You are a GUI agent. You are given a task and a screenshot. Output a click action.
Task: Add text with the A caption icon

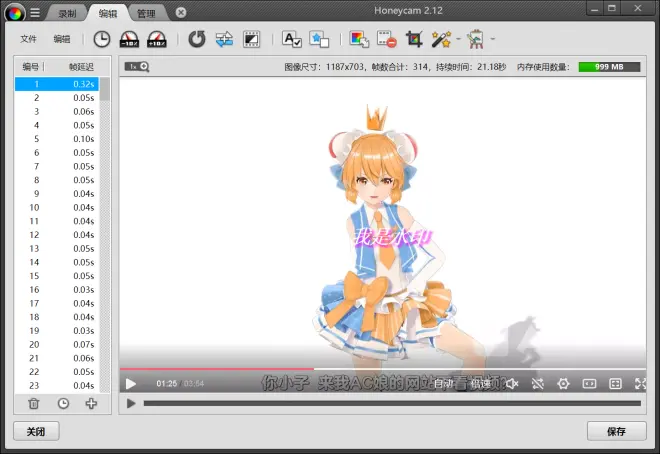[292, 39]
